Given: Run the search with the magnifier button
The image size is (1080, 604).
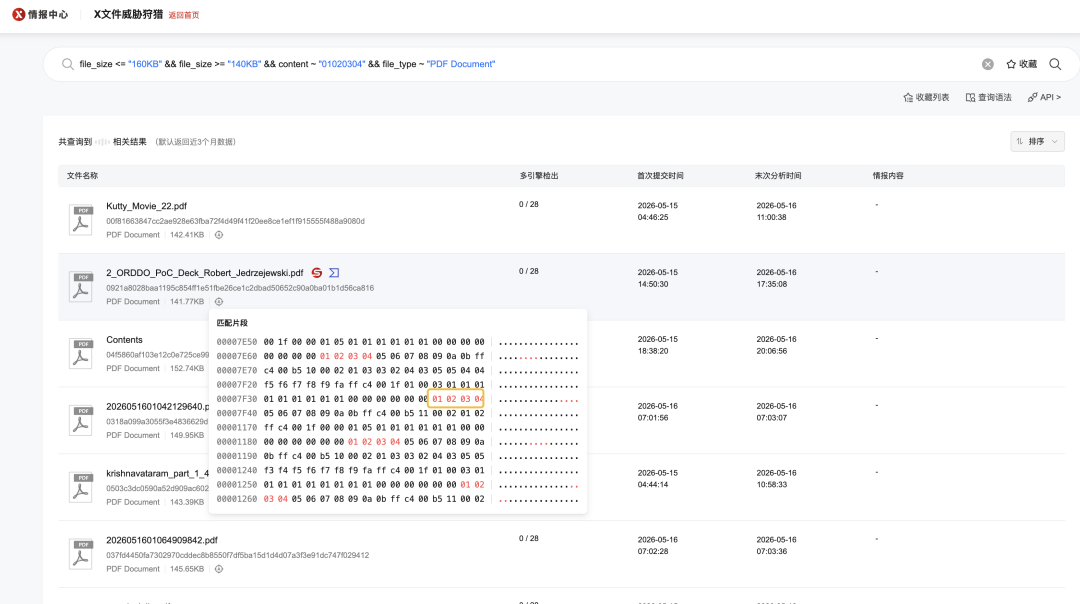Looking at the screenshot, I should 1055,64.
